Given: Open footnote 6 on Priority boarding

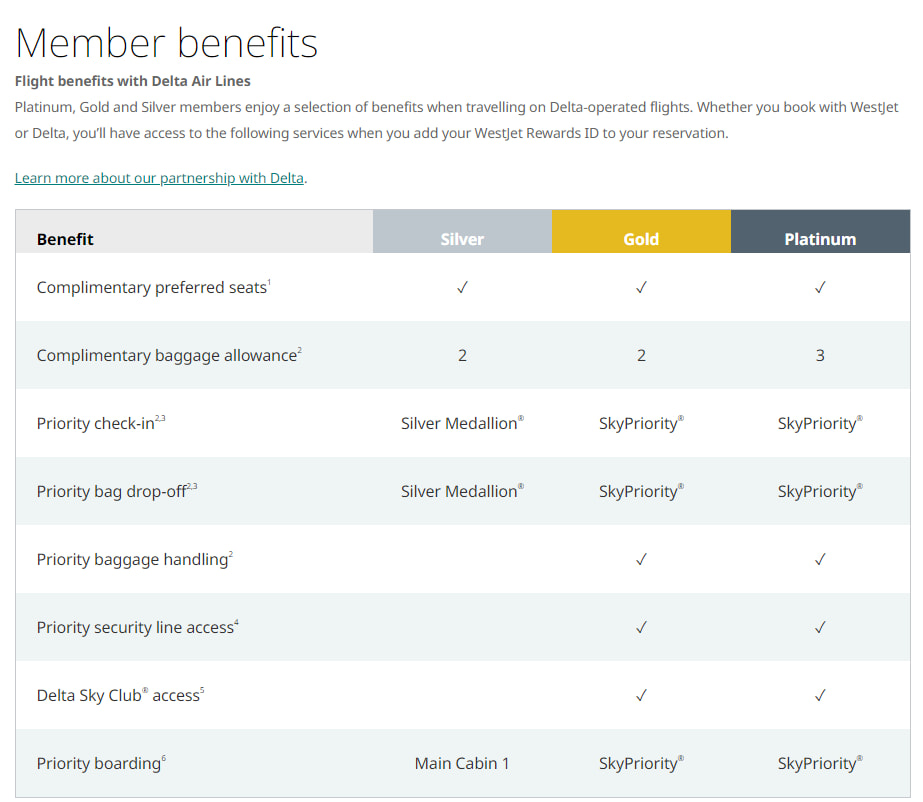Looking at the screenshot, I should point(166,757).
